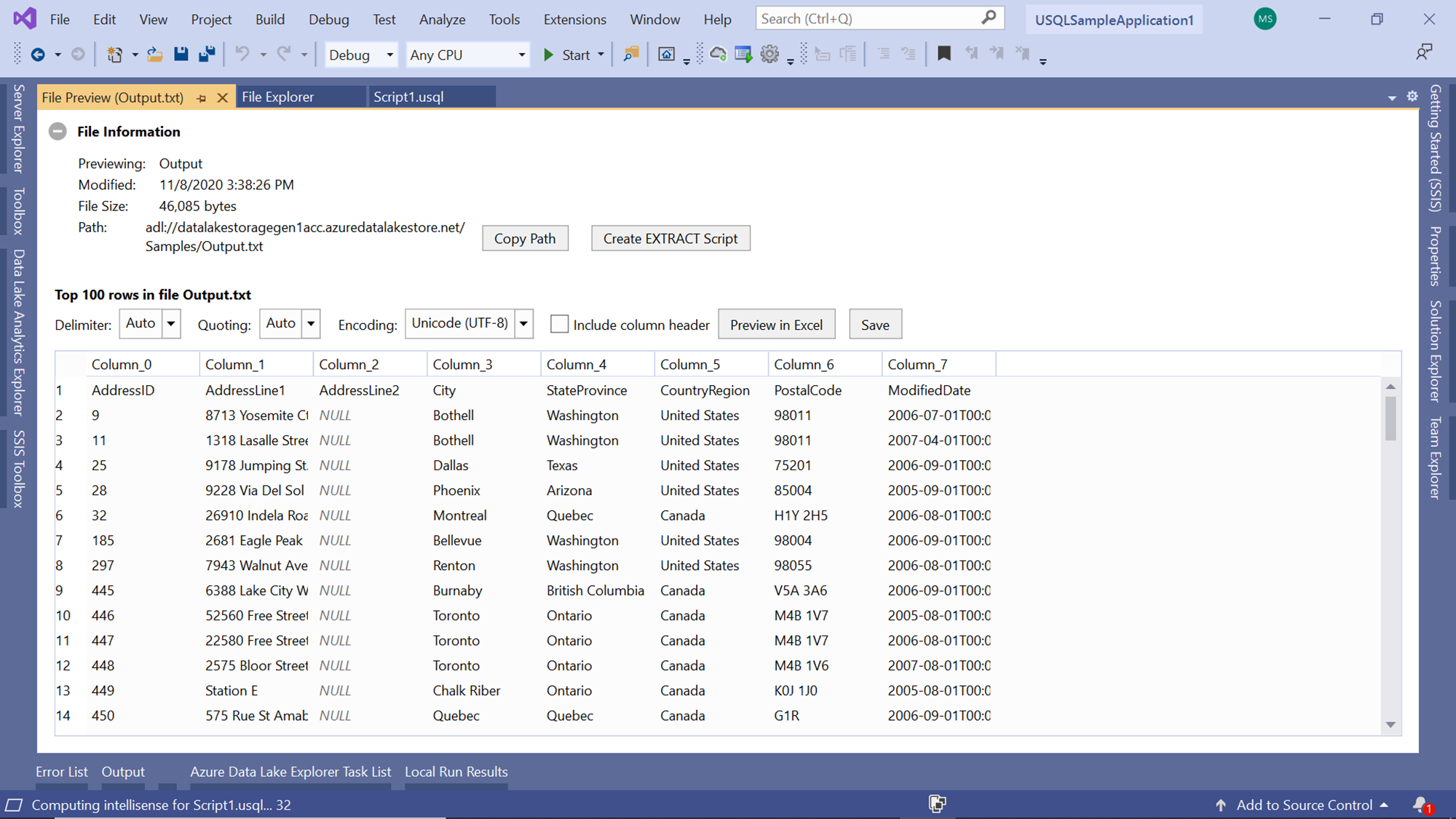This screenshot has width=1456, height=819.
Task: Click the Navigate Backward arrow icon
Action: tap(38, 54)
